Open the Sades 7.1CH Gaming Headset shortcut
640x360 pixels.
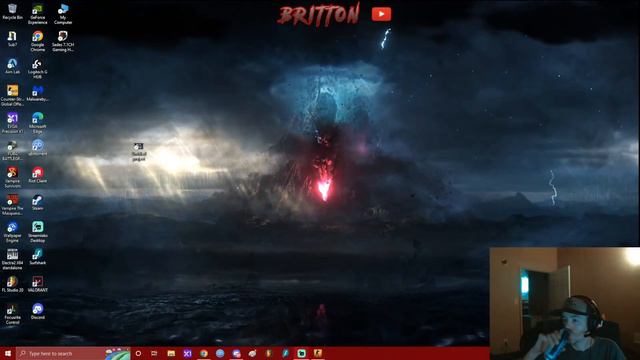[63, 41]
